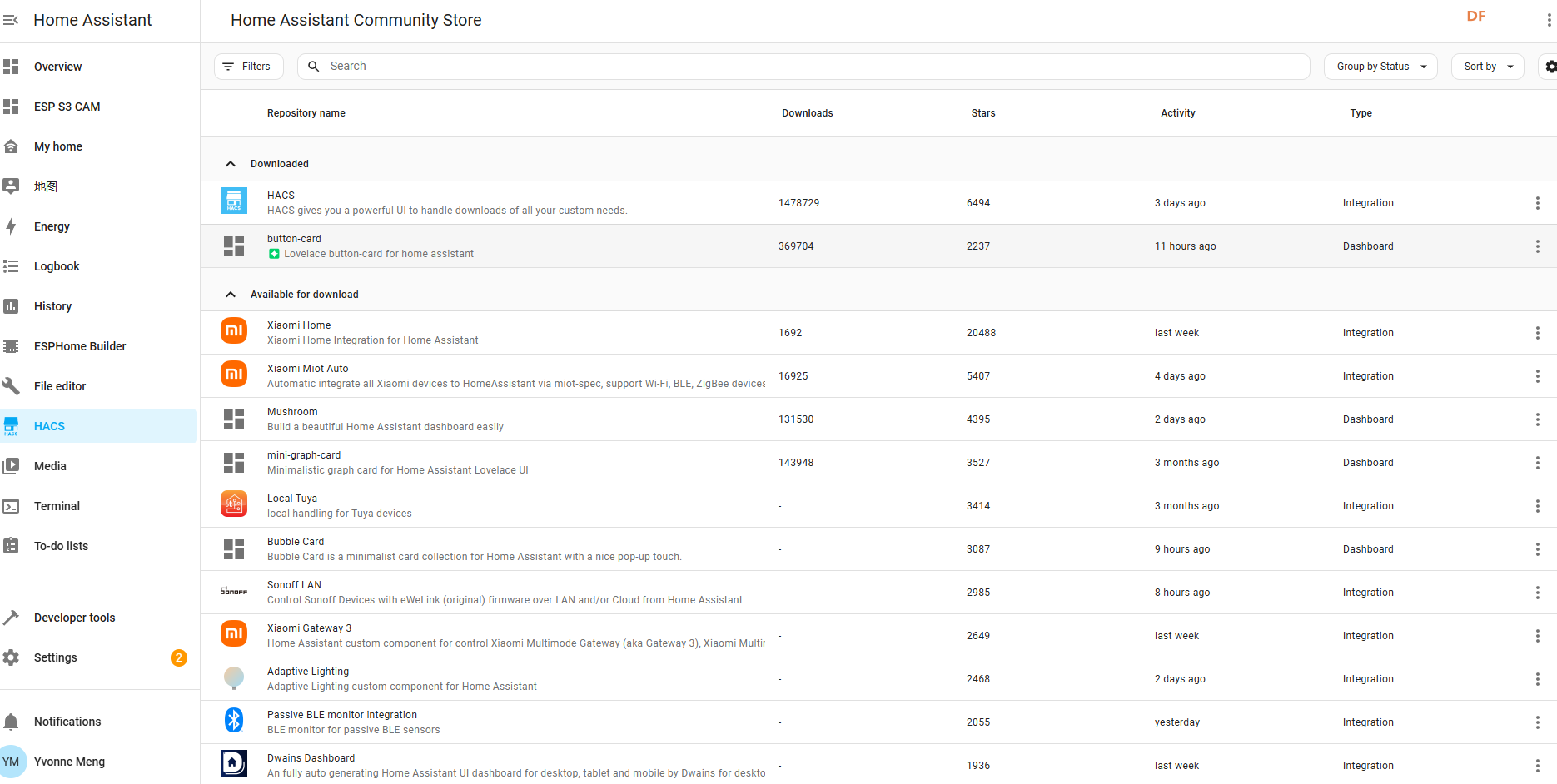Viewport: 1557px width, 784px height.
Task: Click the Local Tuya logo icon
Action: (234, 504)
